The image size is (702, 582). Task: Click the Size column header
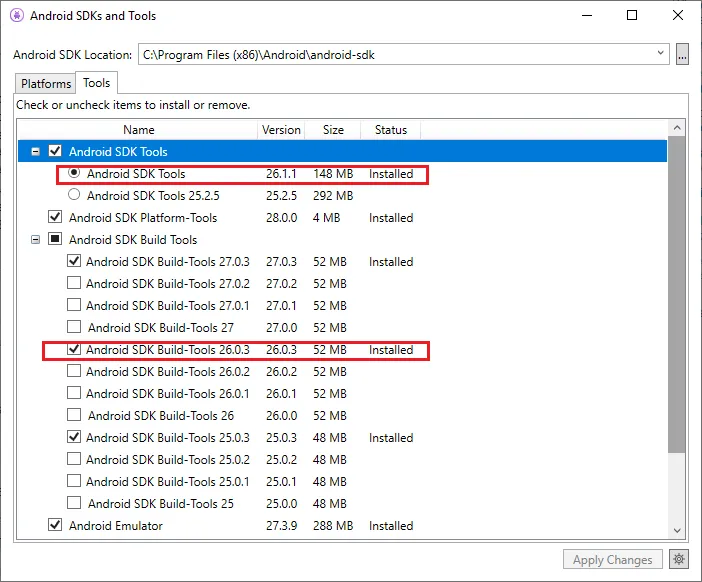[333, 130]
